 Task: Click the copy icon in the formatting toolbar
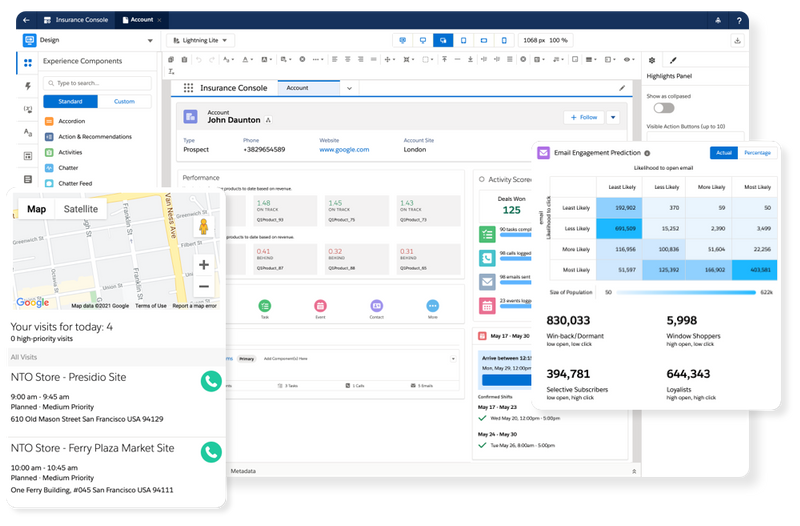pos(171,59)
